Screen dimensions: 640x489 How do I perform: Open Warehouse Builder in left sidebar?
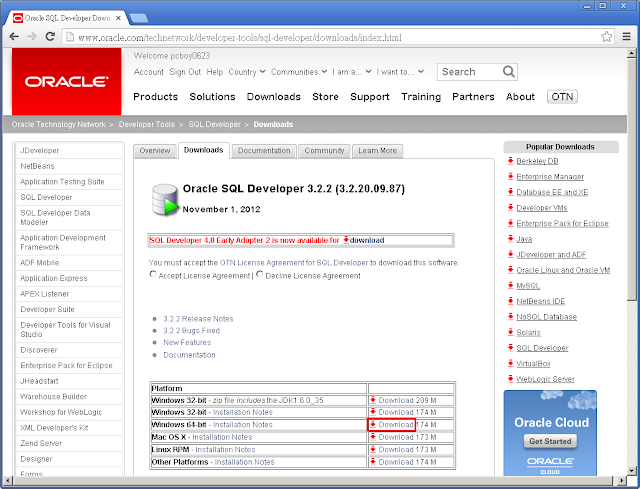[x=53, y=397]
